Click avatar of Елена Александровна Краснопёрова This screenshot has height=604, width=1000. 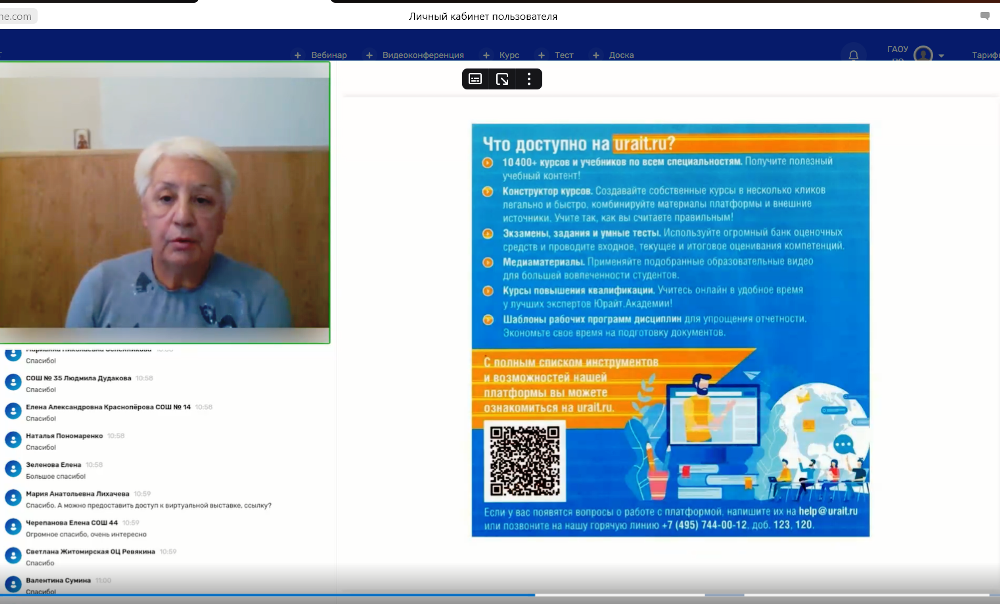(13, 411)
